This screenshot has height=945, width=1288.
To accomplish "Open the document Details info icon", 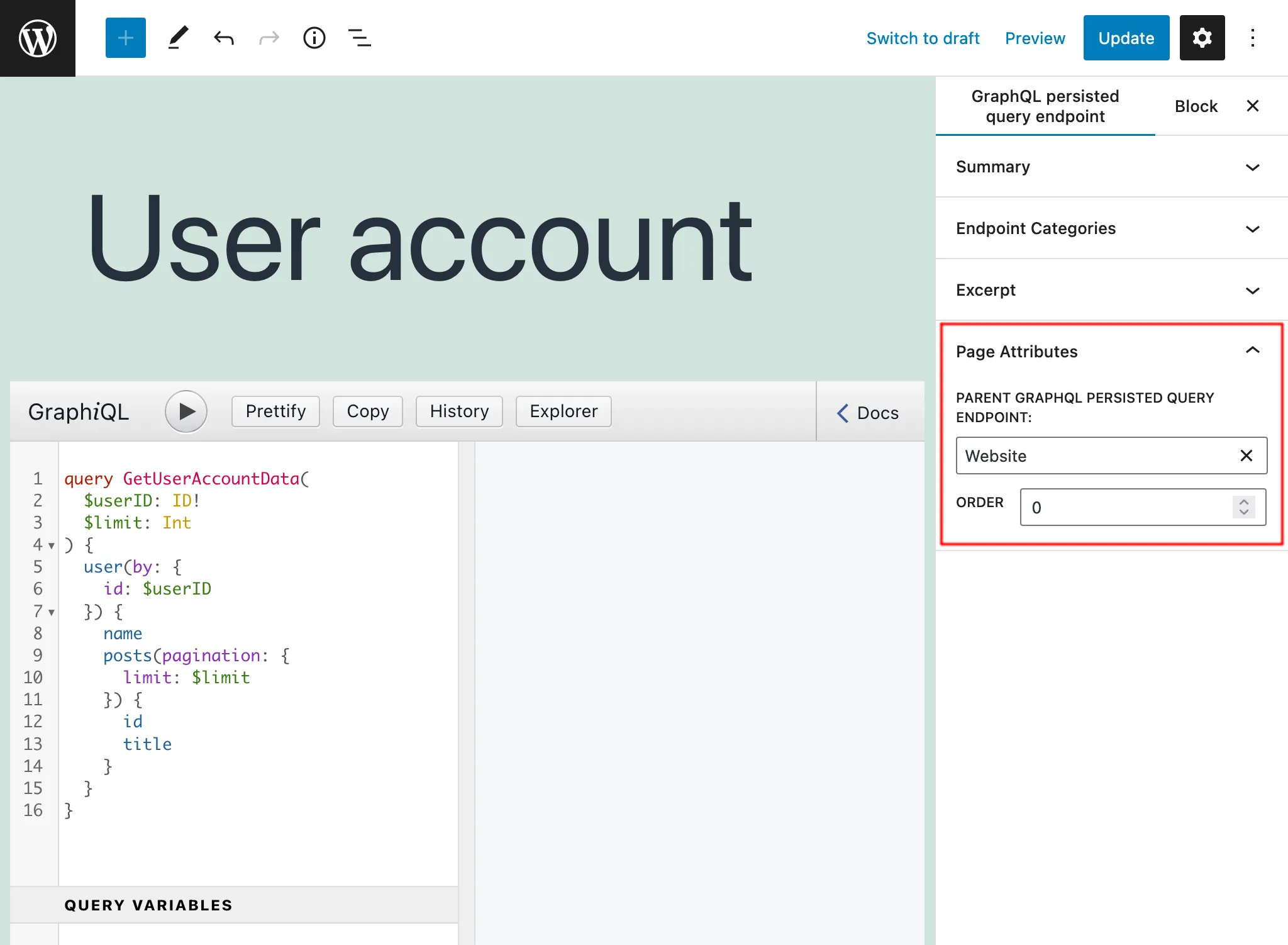I will (x=314, y=38).
